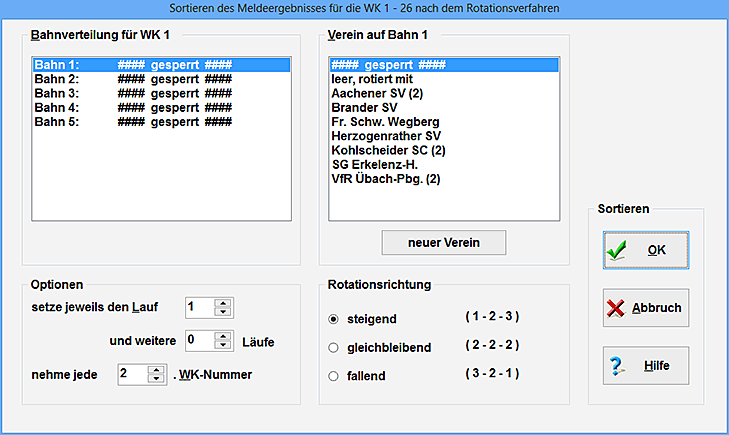Click the WK-Nummer input field
The width and height of the screenshot is (729, 435).
(x=132, y=374)
